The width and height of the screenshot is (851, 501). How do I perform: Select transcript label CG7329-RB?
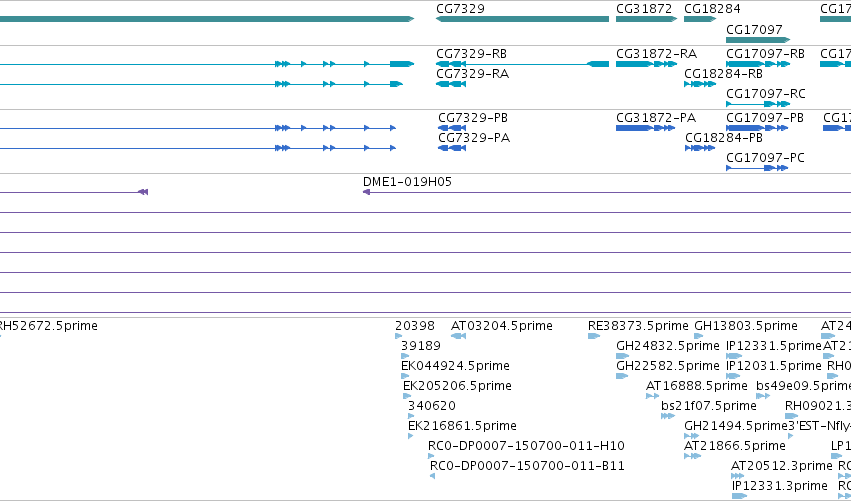tap(471, 54)
